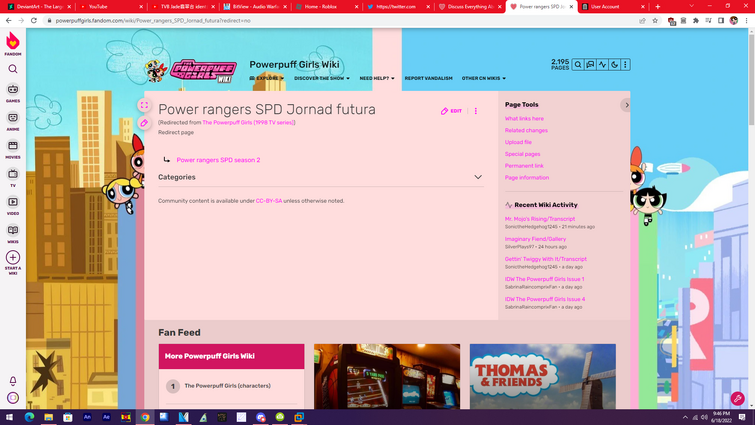Open the Explore dropdown menu

(267, 78)
